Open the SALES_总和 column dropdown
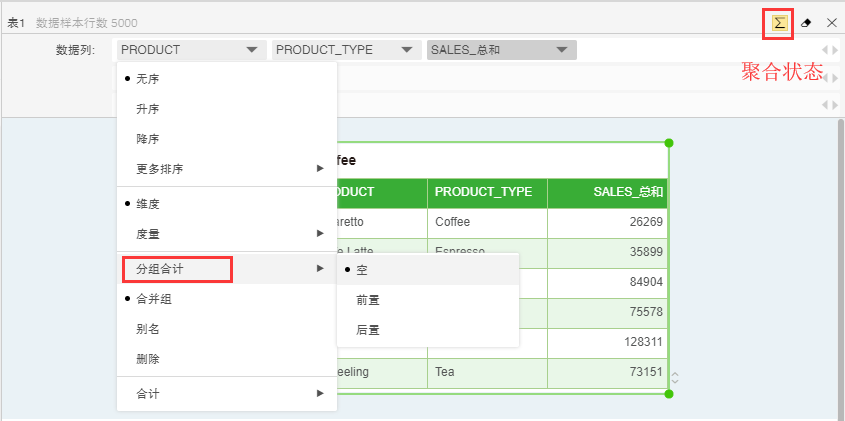 click(501, 50)
